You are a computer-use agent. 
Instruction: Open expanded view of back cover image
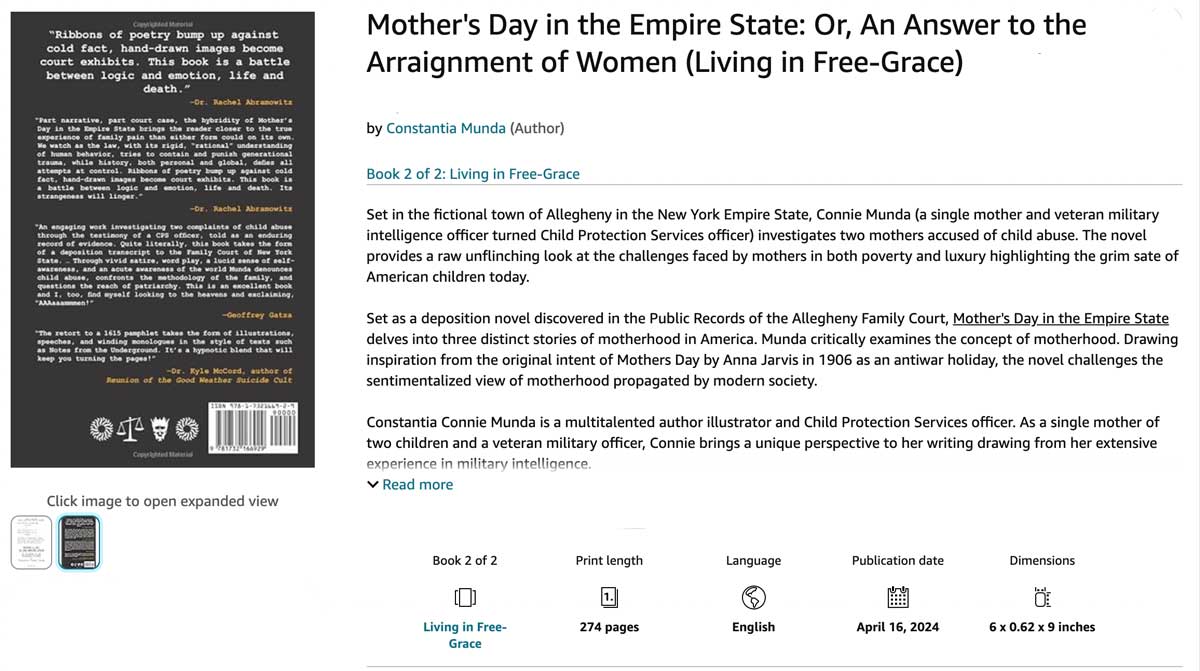(163, 240)
